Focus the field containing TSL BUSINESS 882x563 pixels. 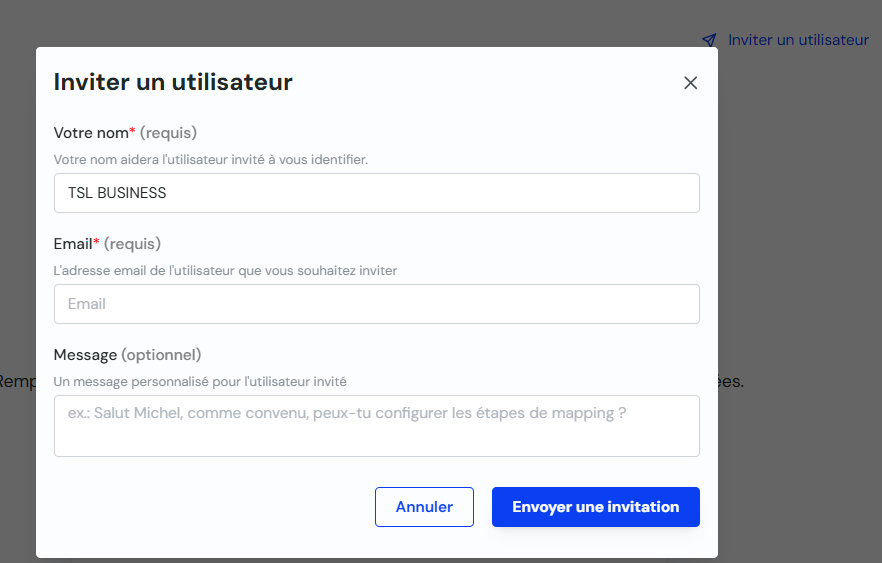pos(376,193)
